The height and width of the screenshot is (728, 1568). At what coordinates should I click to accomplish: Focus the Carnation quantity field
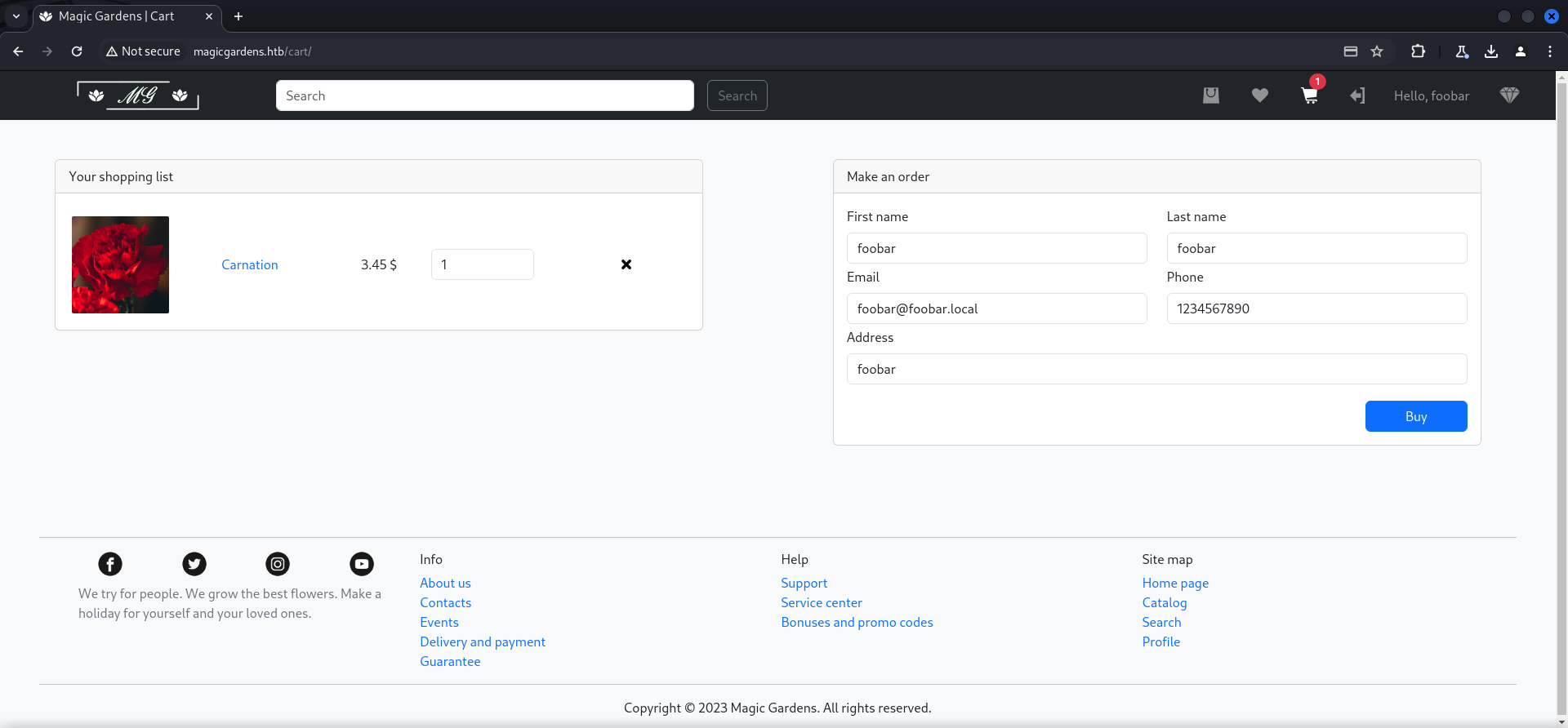click(482, 264)
